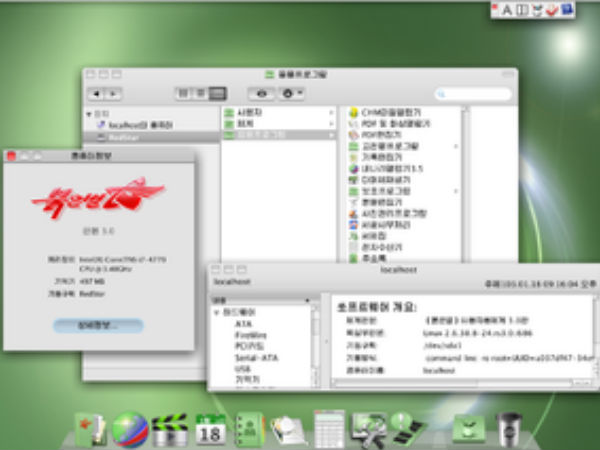The image size is (600, 450).
Task: Click the more info button in About window
Action: tap(98, 326)
